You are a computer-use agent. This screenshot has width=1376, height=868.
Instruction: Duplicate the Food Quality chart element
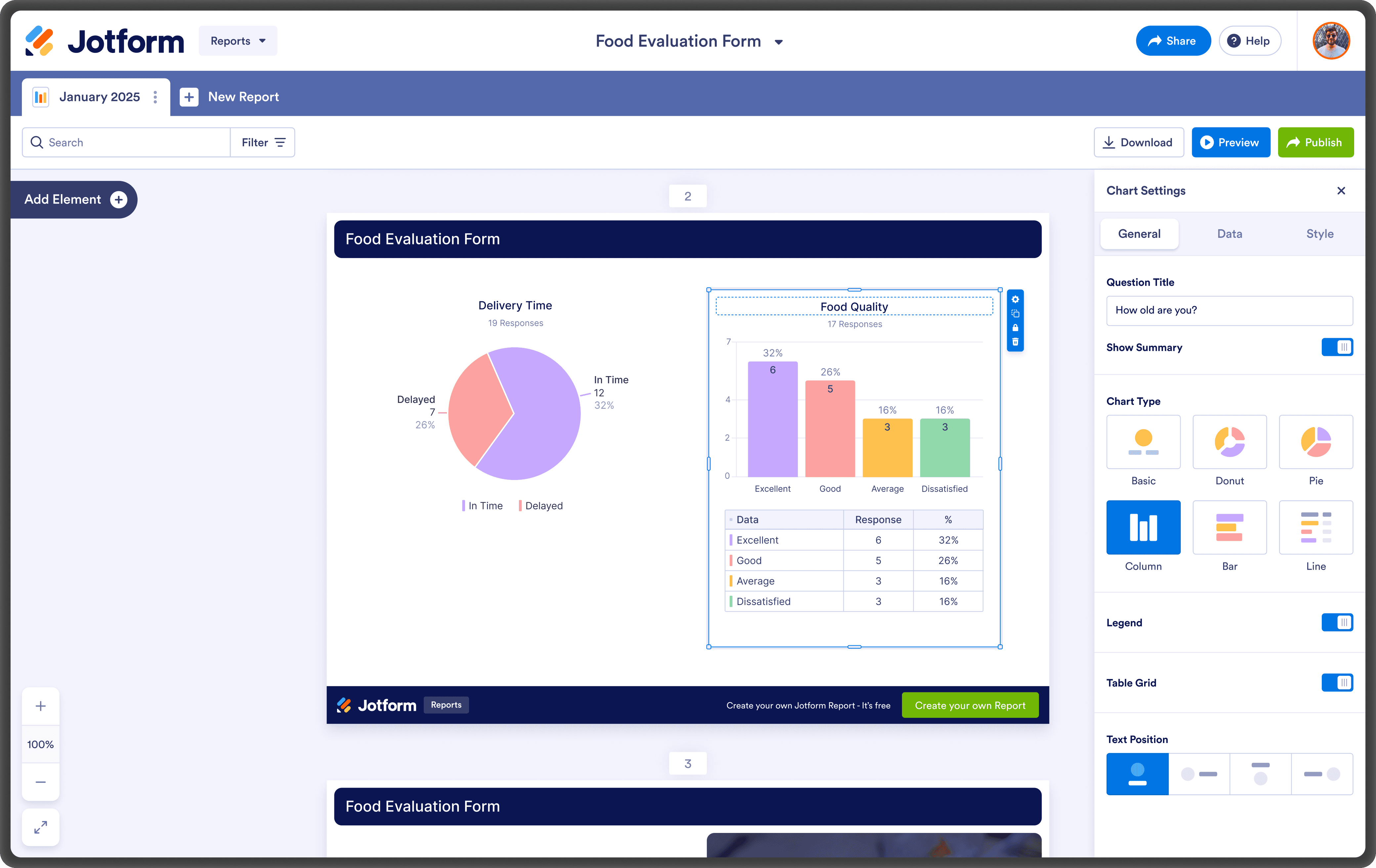(1015, 314)
